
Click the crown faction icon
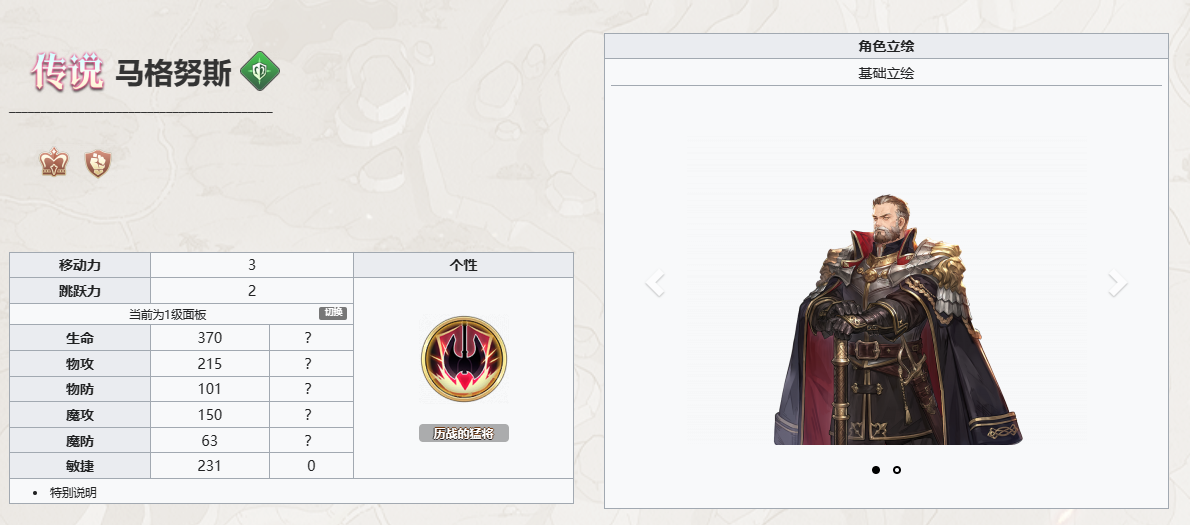click(54, 162)
